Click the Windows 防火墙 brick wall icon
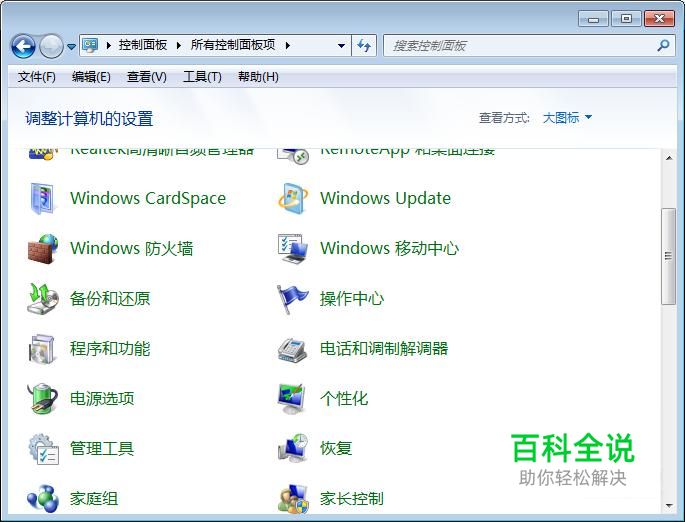This screenshot has width=685, height=522. (x=43, y=249)
